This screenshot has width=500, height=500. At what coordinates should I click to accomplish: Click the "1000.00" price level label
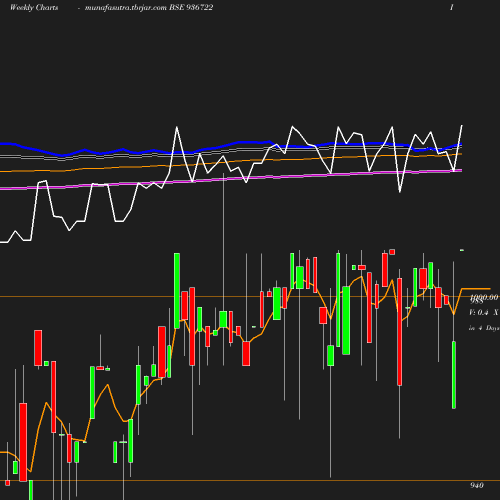coord(484,296)
